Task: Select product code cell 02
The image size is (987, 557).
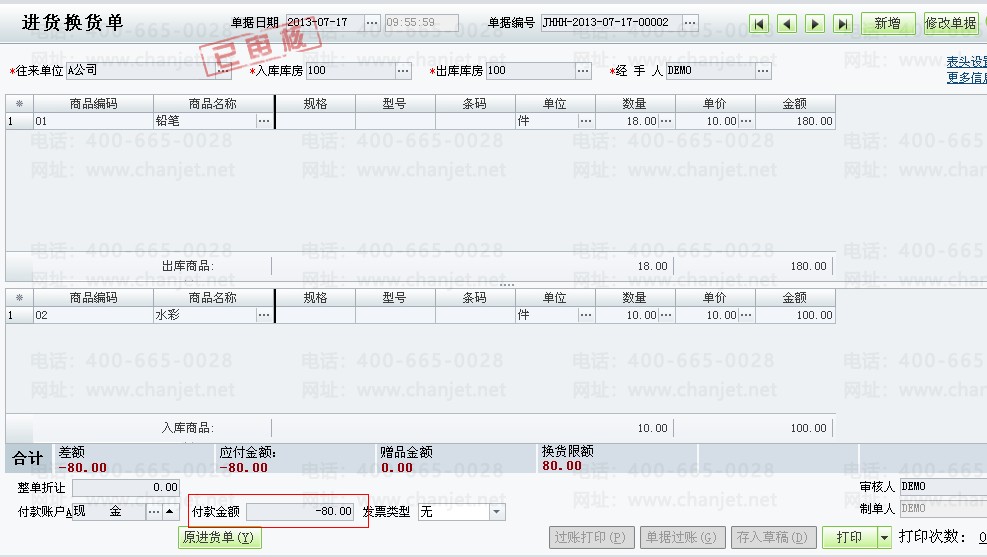Action: pyautogui.click(x=93, y=315)
